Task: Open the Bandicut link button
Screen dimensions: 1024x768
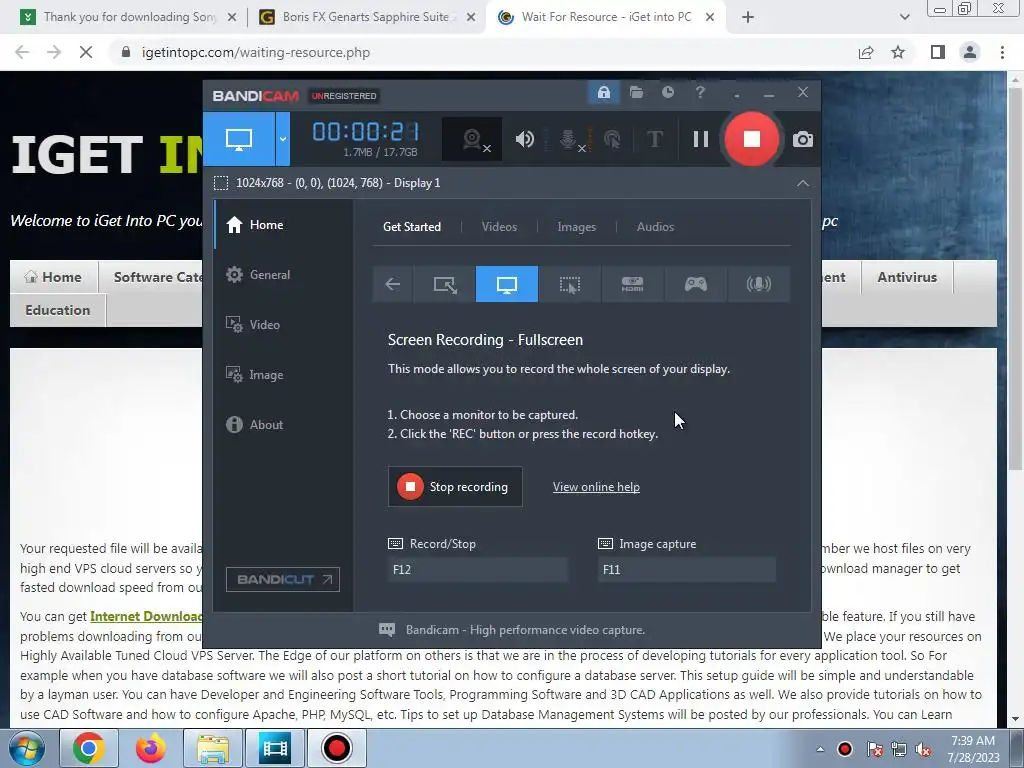Action: point(283,579)
